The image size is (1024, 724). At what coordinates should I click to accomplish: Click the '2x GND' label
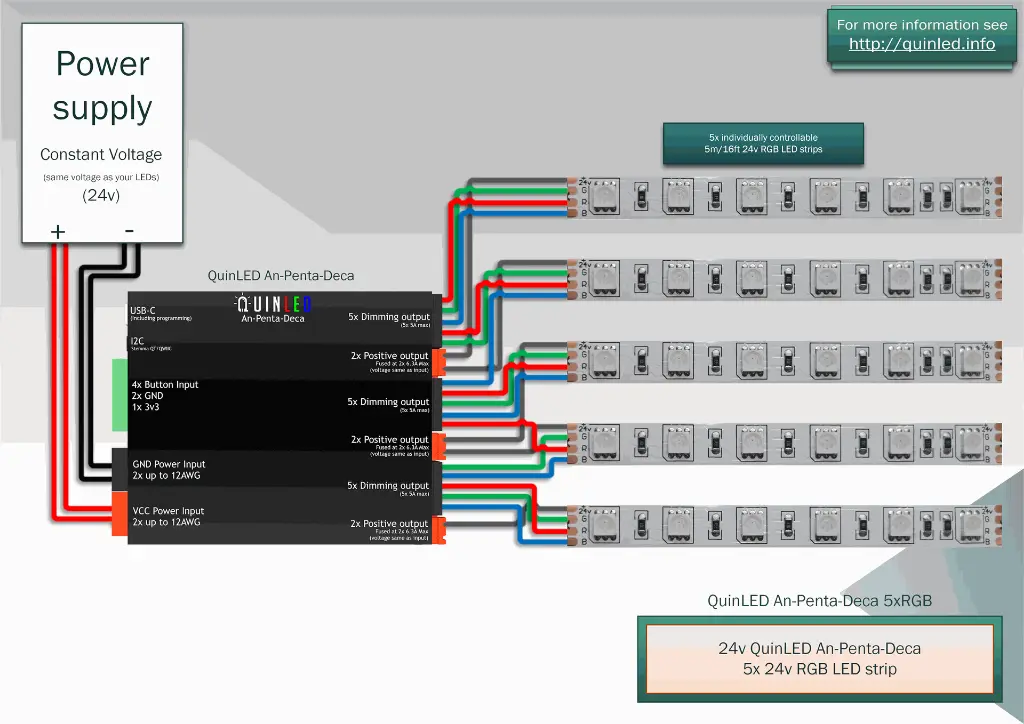point(148,396)
